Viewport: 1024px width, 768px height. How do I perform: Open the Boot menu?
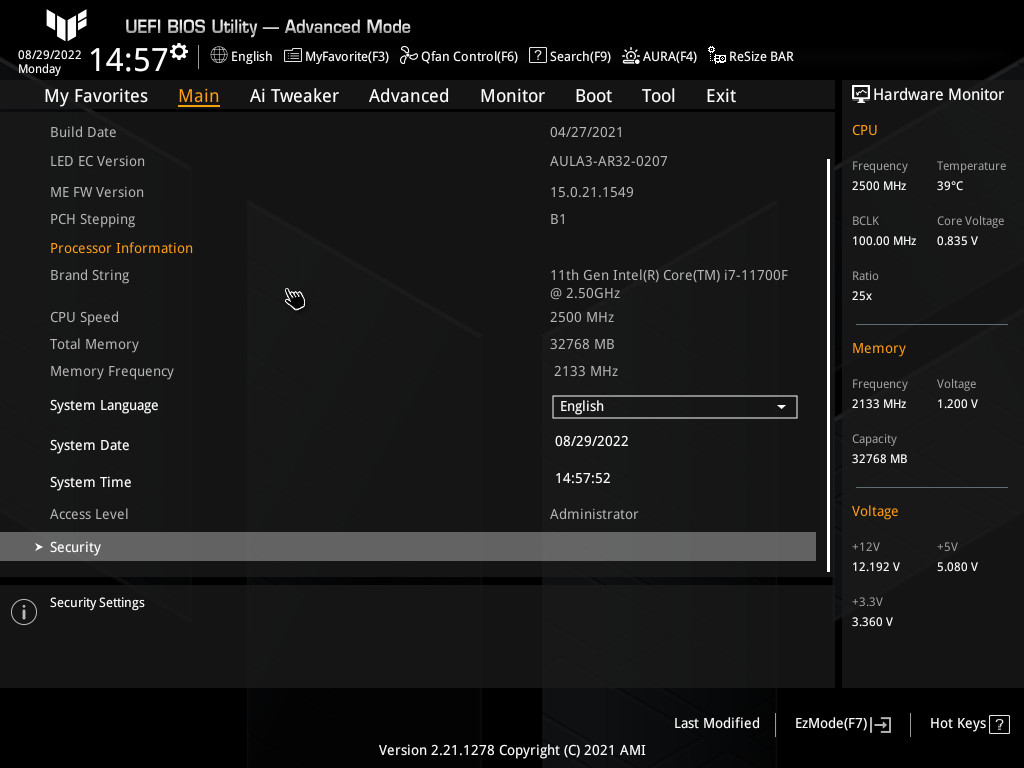pos(593,95)
